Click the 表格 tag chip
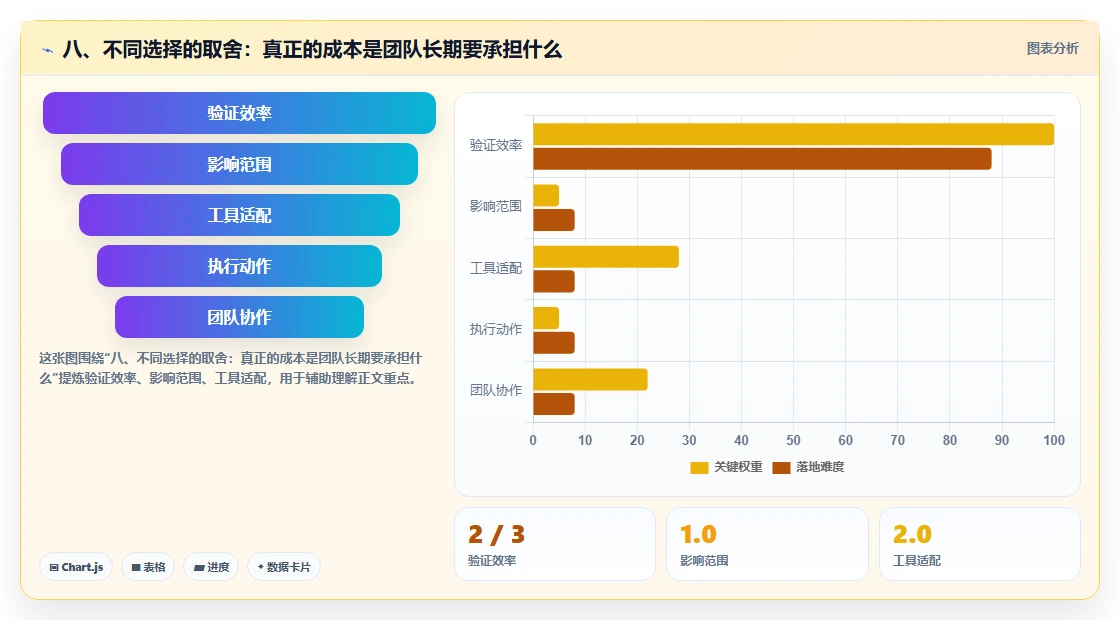The height and width of the screenshot is (620, 1120). coord(148,567)
